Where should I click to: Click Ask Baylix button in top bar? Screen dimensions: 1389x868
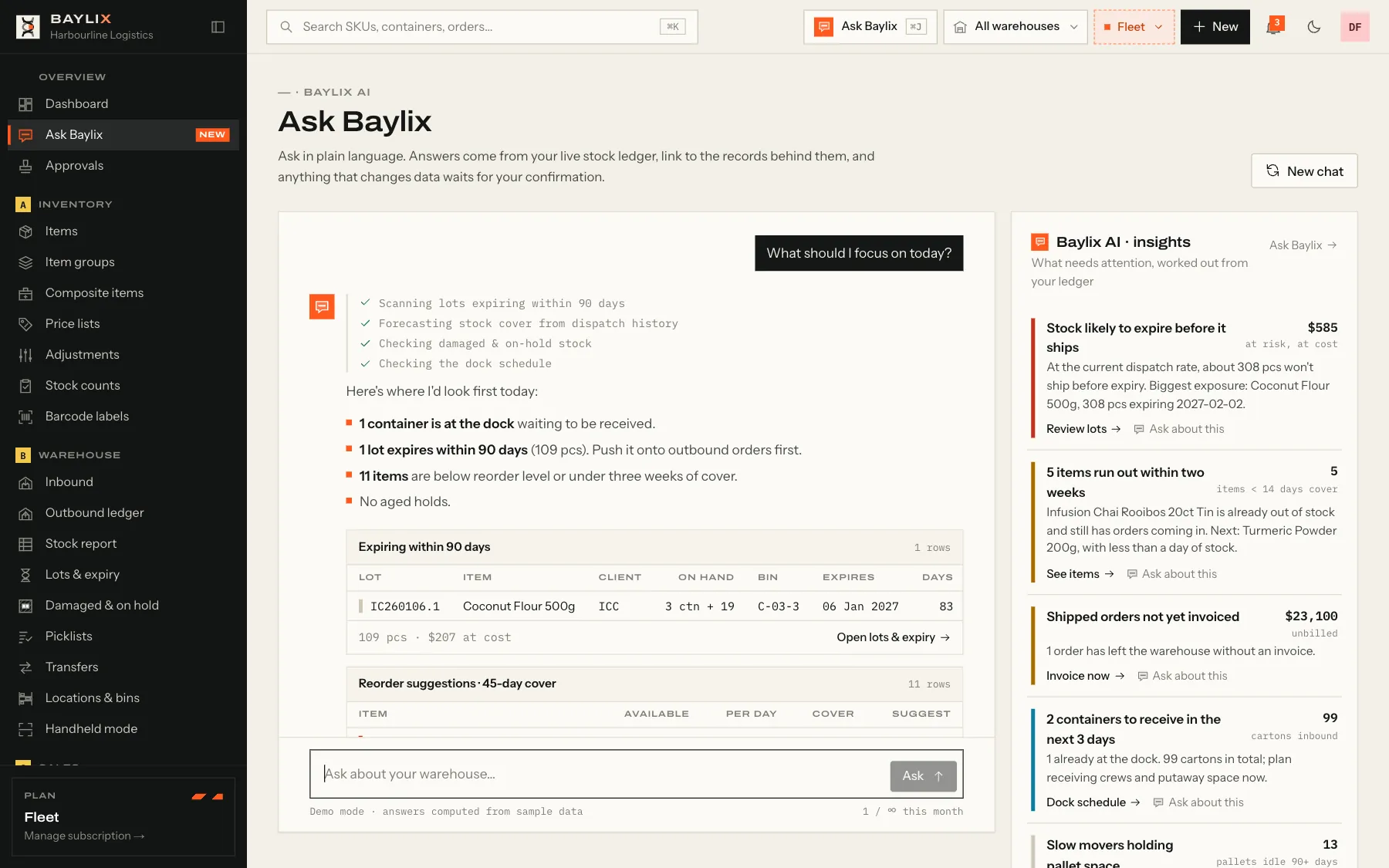point(870,27)
